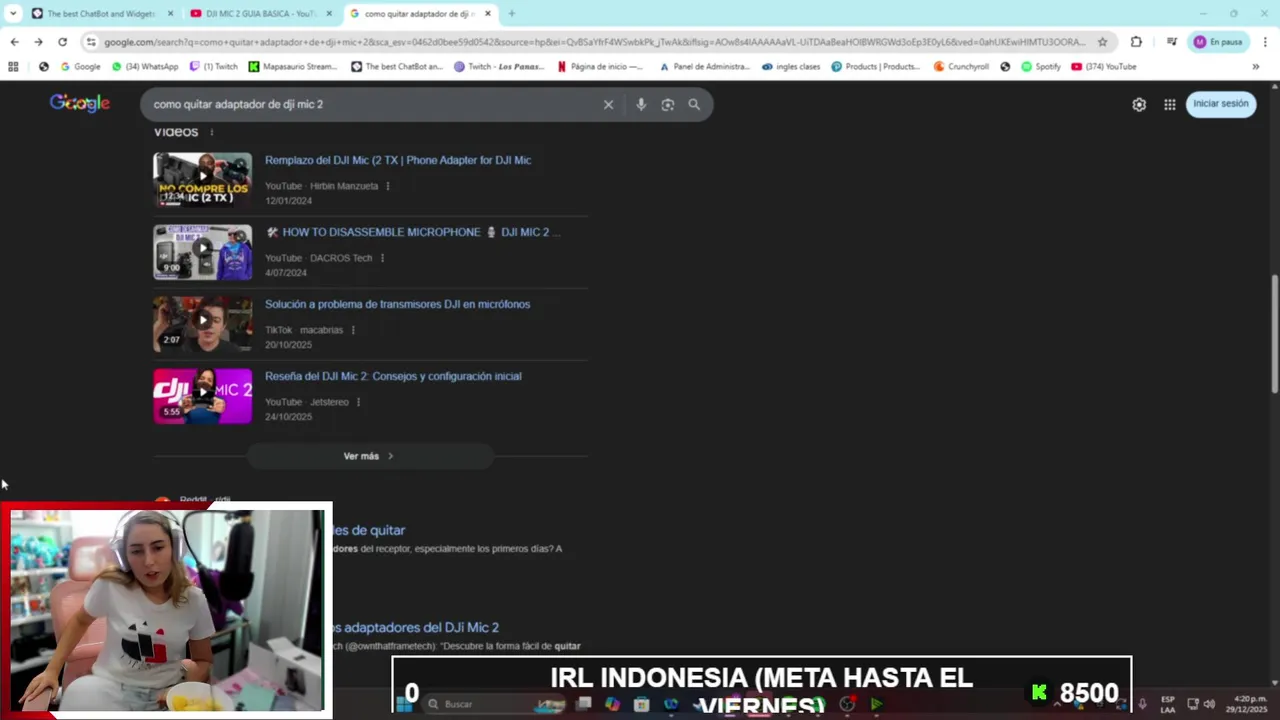The height and width of the screenshot is (720, 1280).
Task: Bookmark this page with the star
Action: pos(1103,42)
